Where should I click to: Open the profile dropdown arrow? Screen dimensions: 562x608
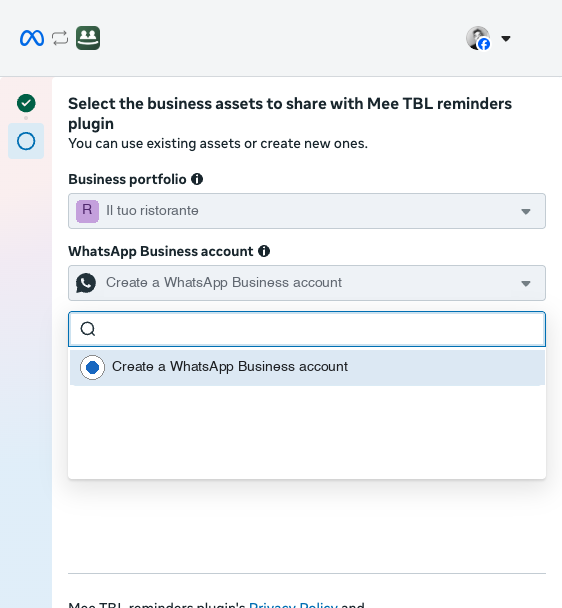[506, 38]
